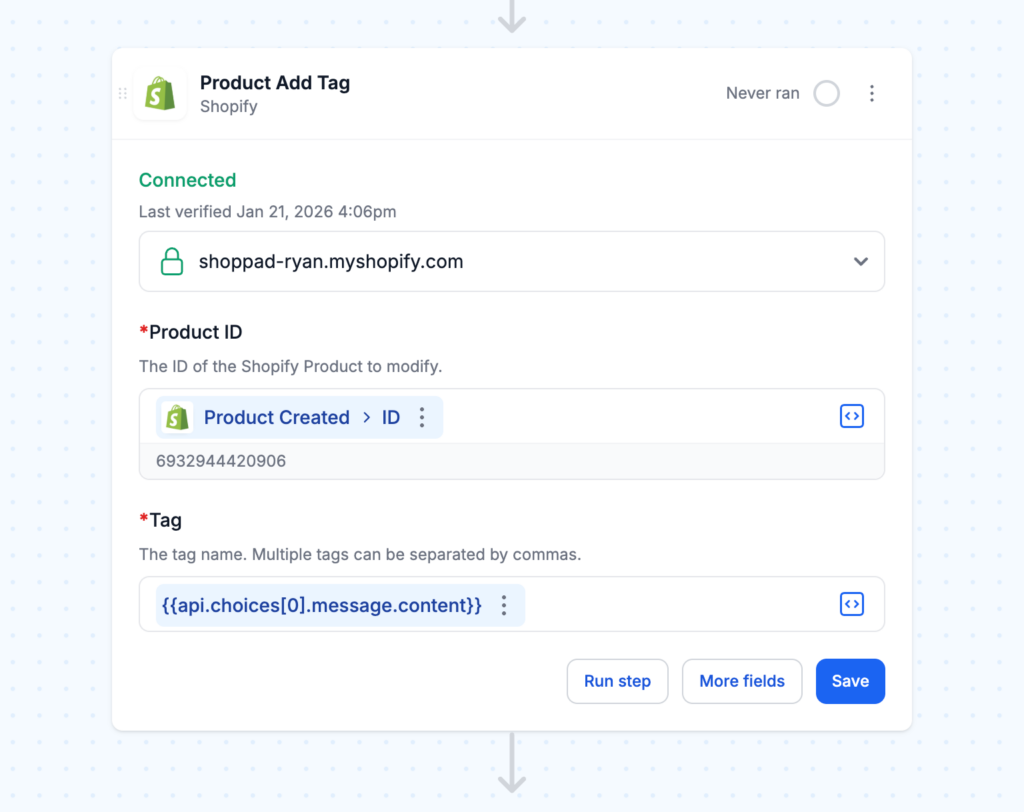Image resolution: width=1024 pixels, height=812 pixels.
Task: Toggle connection status via Connected label
Action: [187, 180]
